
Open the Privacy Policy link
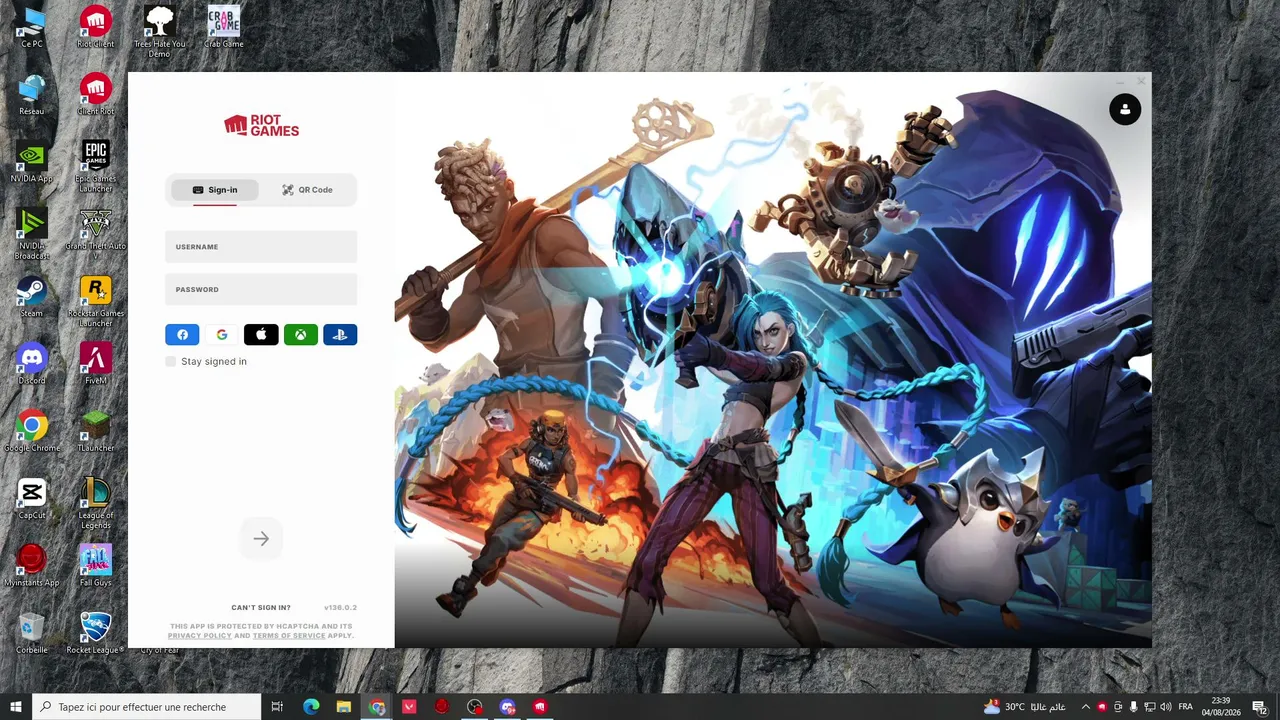200,636
